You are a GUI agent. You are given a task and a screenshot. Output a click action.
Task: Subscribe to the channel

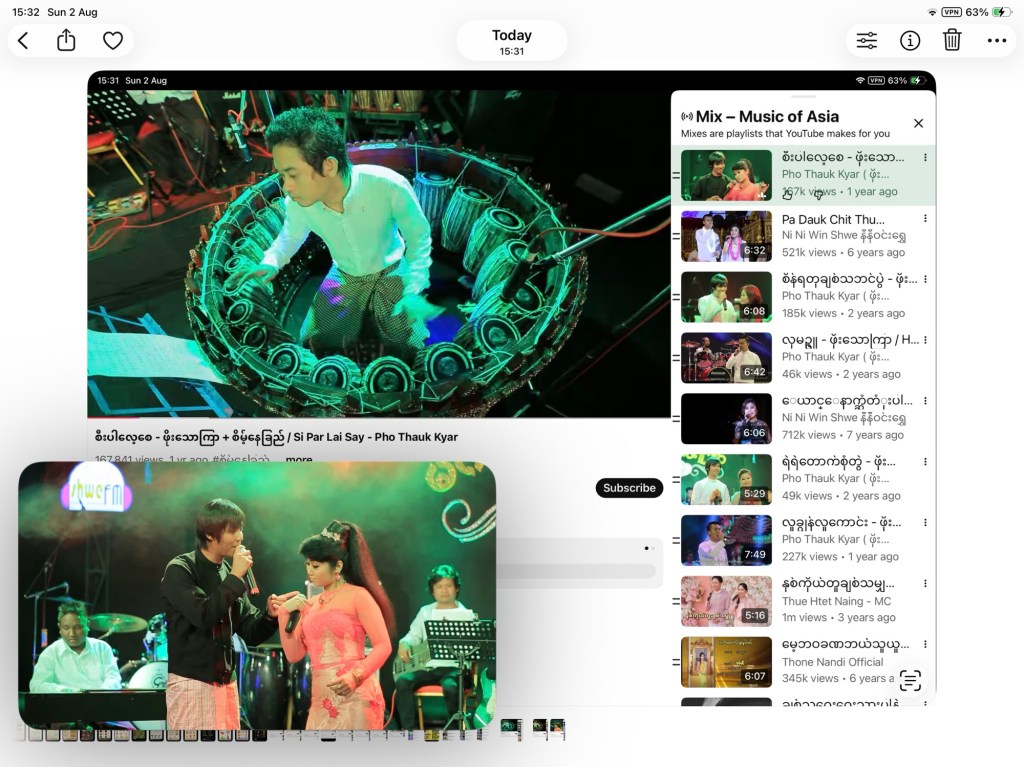click(629, 488)
